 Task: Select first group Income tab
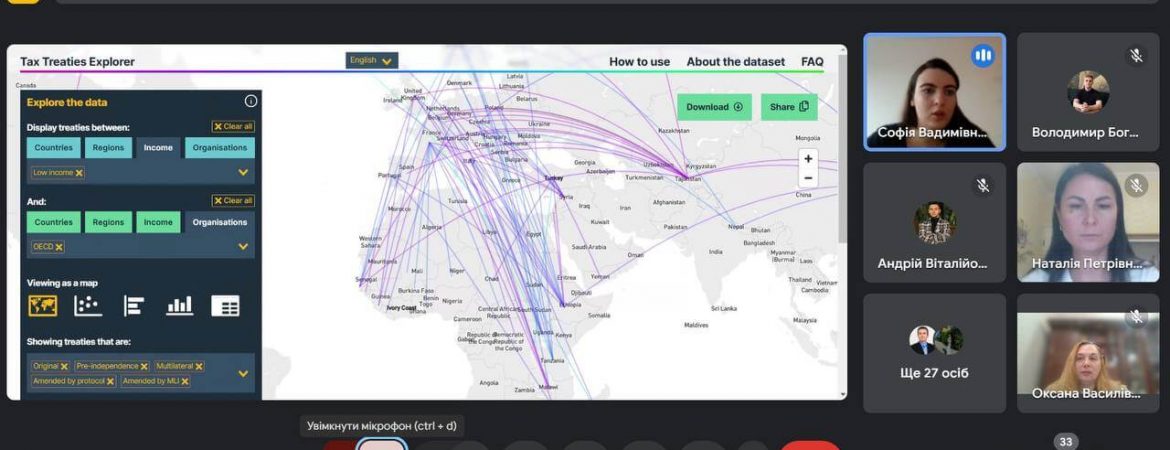tap(158, 148)
